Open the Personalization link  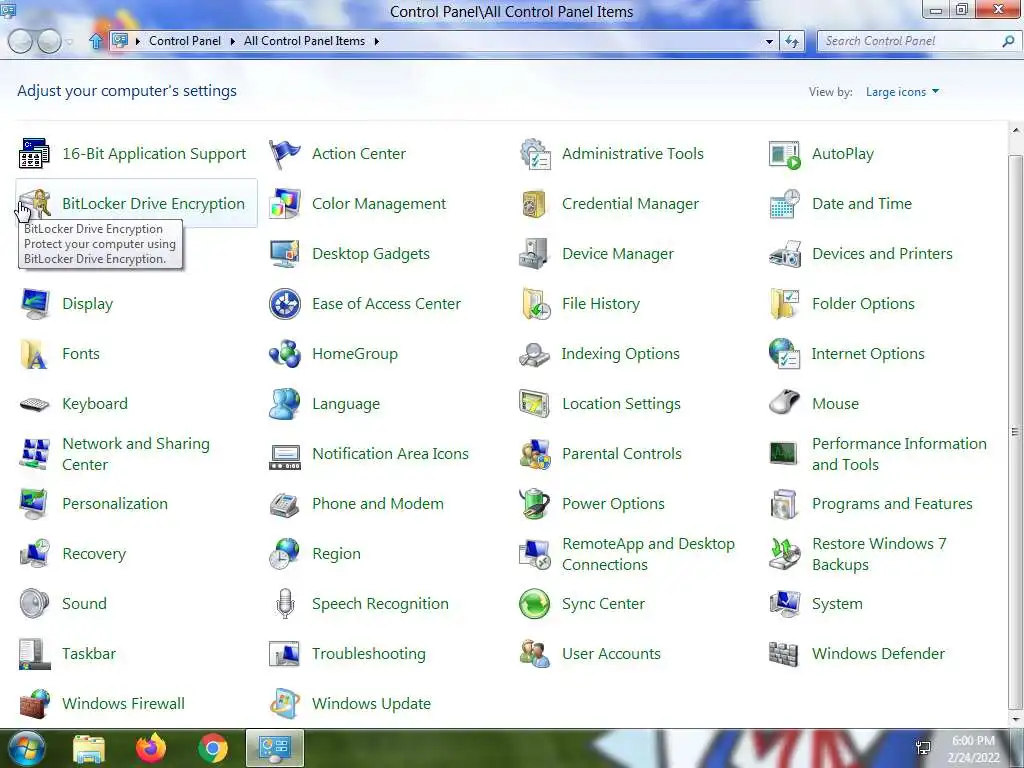coord(115,504)
